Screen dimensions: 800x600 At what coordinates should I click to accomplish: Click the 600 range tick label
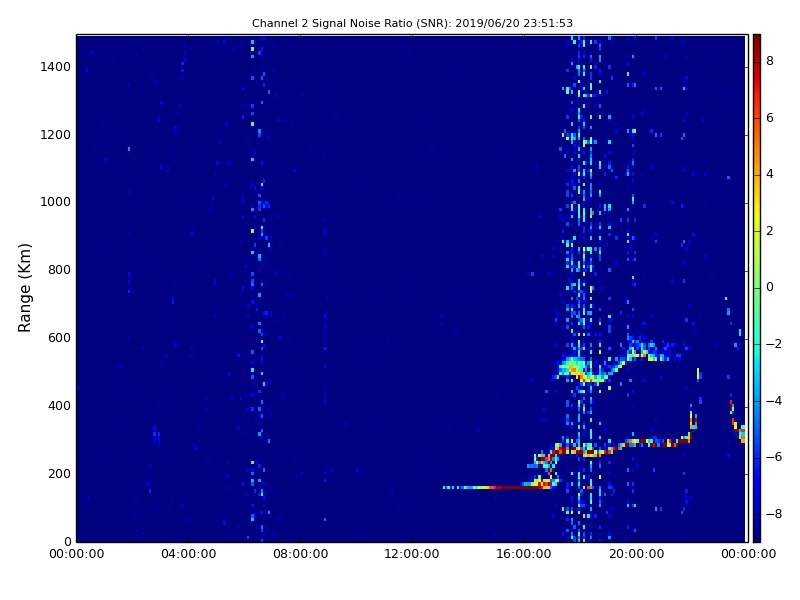click(60, 338)
